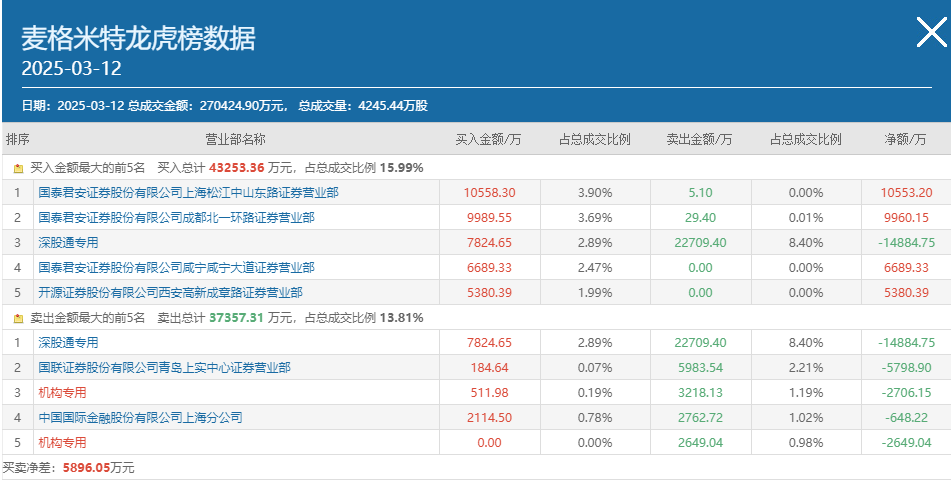951x480 pixels.
Task: Click 1.99% ratio cell
Action: point(595,292)
